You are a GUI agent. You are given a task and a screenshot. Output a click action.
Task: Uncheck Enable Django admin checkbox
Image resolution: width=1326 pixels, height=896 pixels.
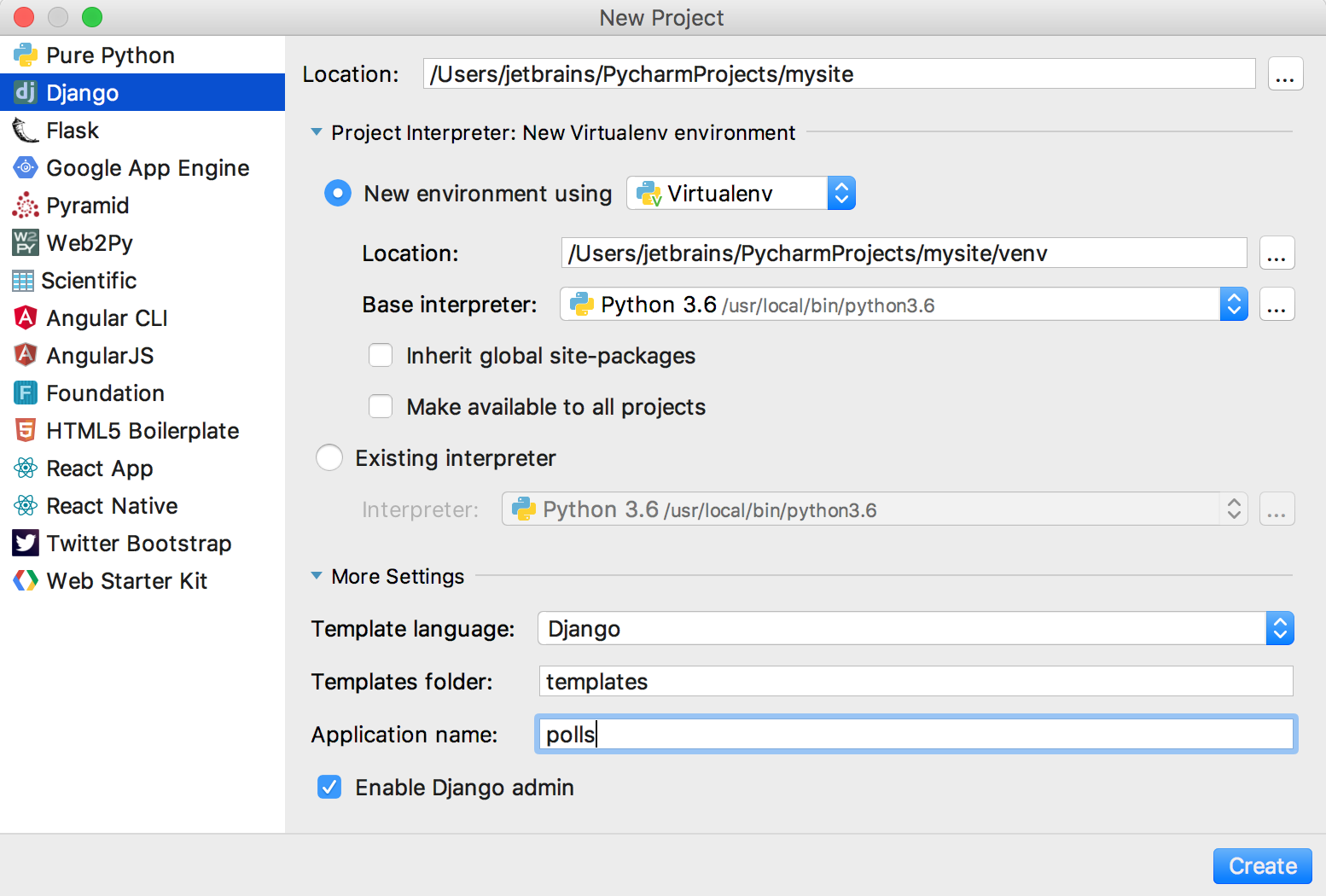click(x=329, y=788)
